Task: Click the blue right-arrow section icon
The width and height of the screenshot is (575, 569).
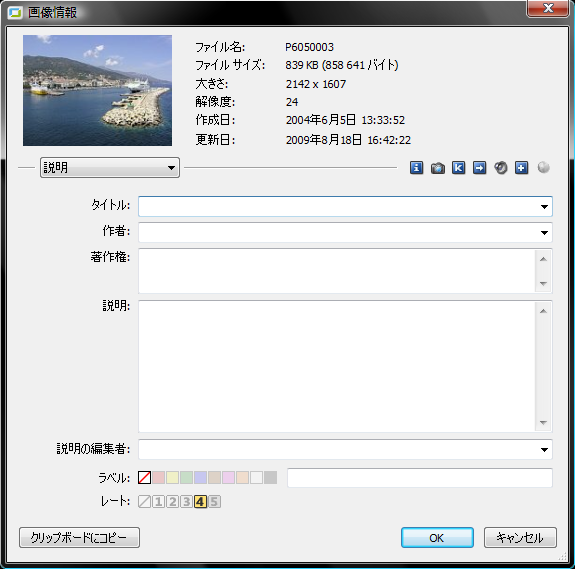Action: pyautogui.click(x=479, y=168)
